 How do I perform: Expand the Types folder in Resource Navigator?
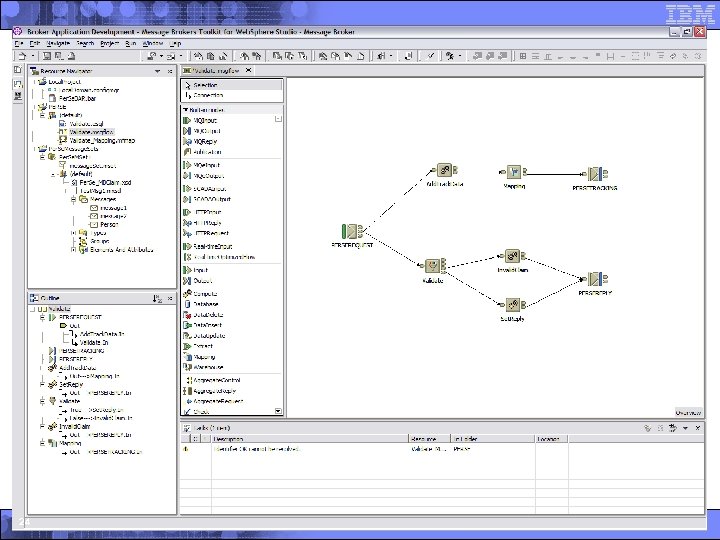(73, 233)
